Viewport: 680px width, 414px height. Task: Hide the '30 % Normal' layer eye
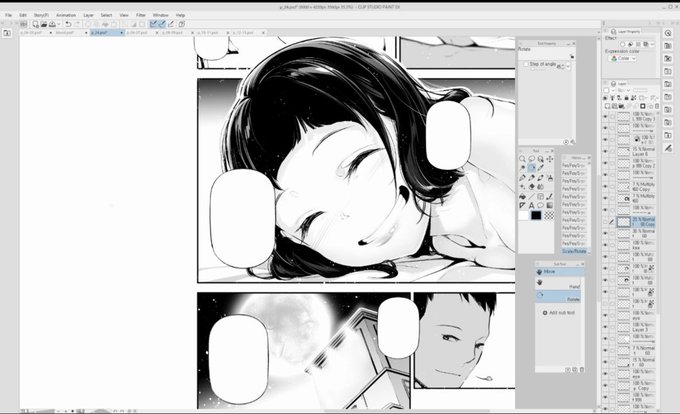[x=605, y=233]
